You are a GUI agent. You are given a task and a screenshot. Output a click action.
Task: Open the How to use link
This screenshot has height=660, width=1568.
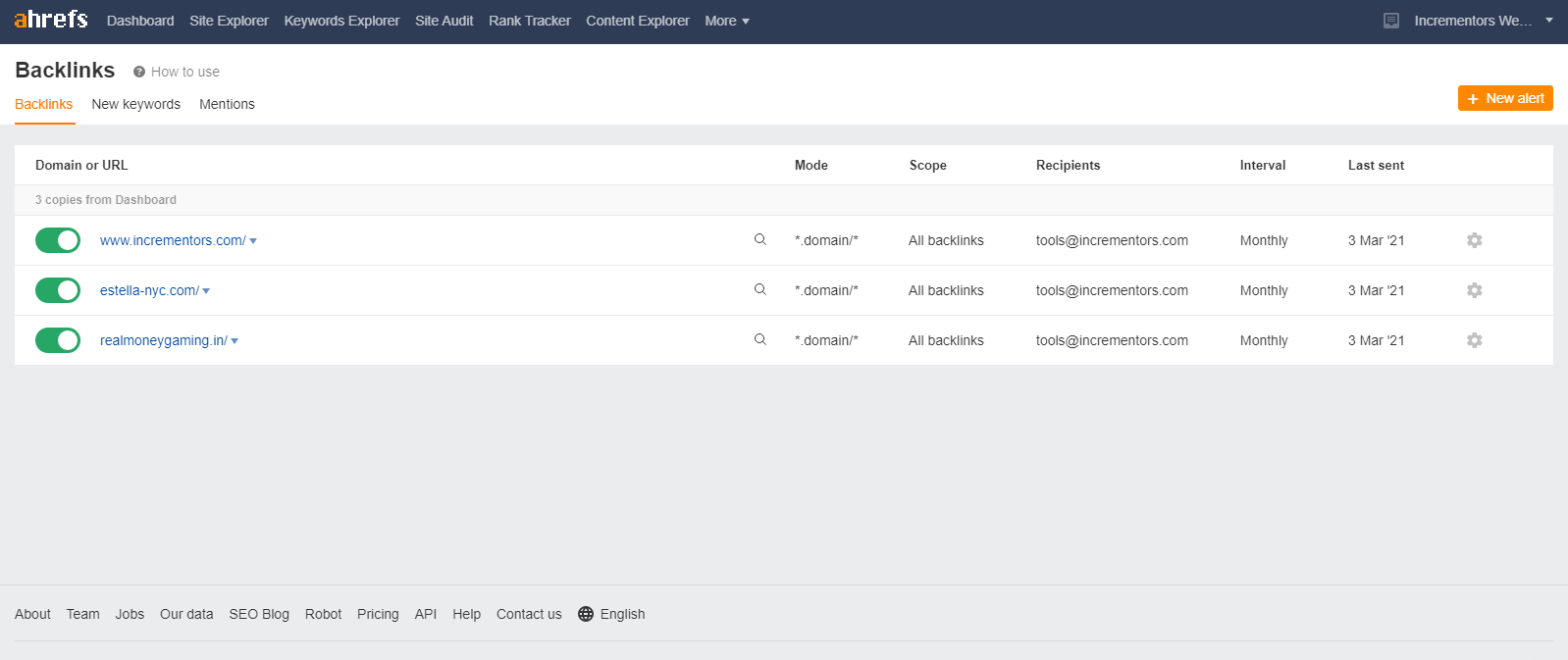pyautogui.click(x=185, y=72)
